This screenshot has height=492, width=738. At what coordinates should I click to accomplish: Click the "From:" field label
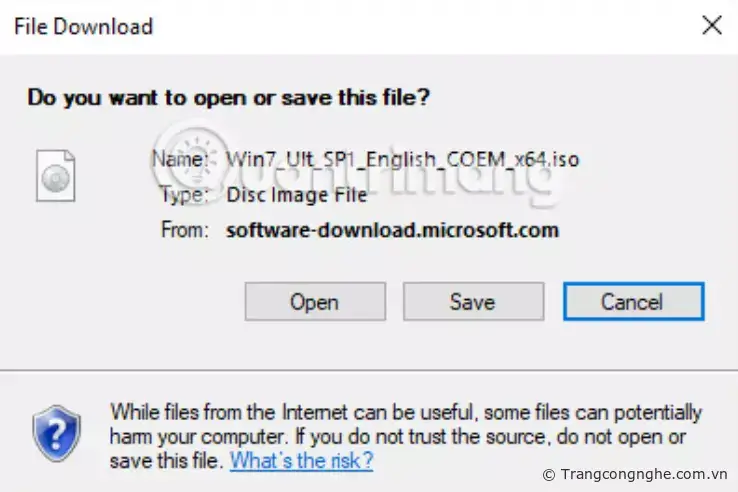coord(184,230)
